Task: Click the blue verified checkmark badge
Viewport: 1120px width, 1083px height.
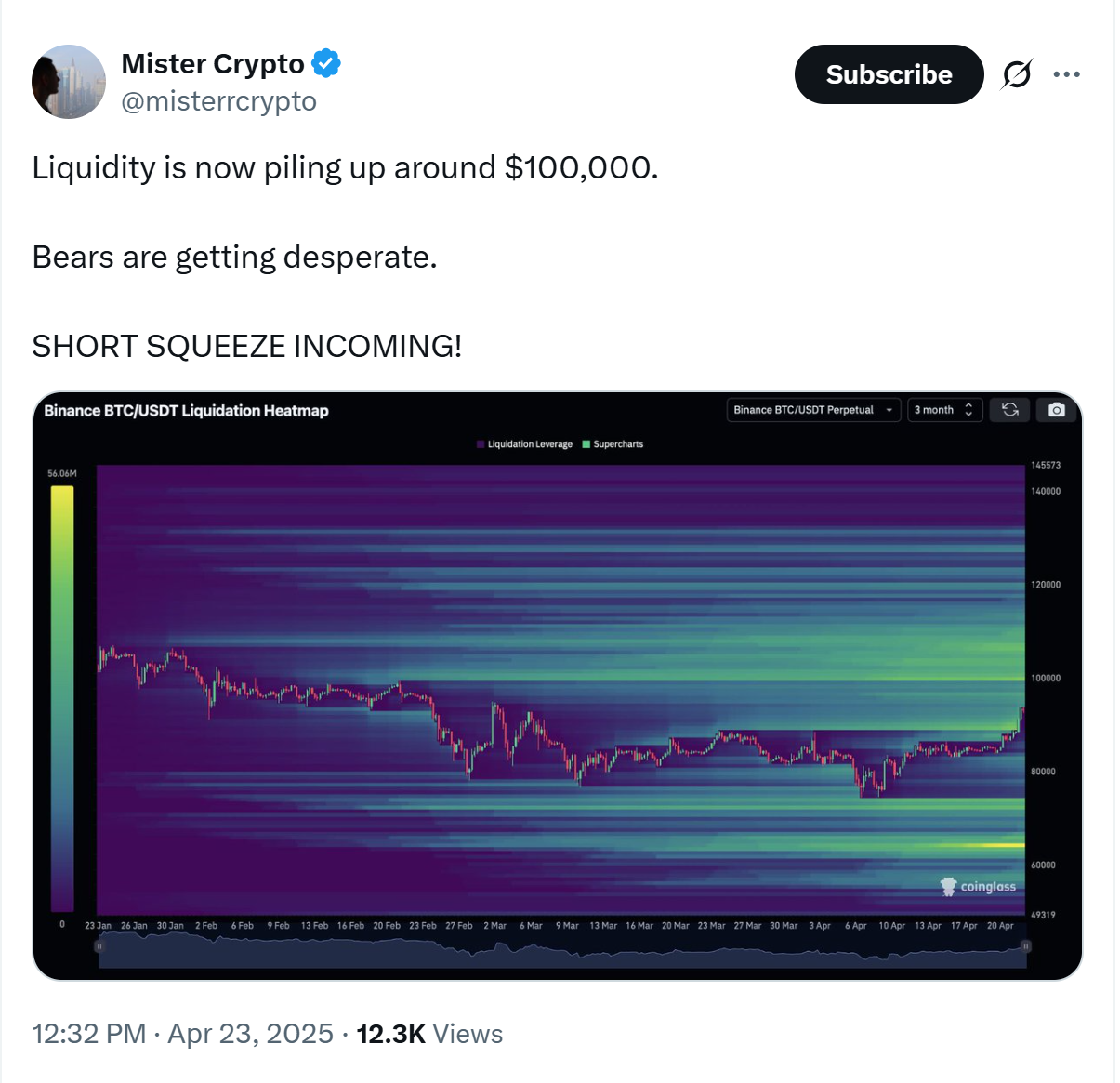Action: [326, 63]
